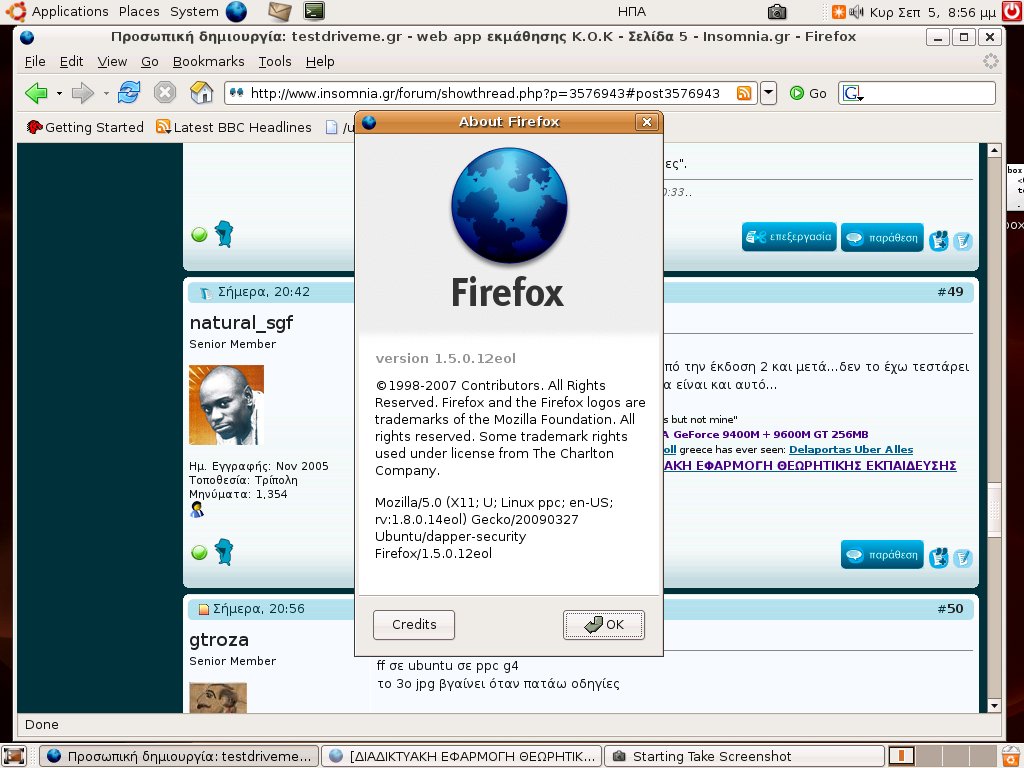Image resolution: width=1024 pixels, height=768 pixels.
Task: Launch terminal from top panel icon
Action: (314, 11)
